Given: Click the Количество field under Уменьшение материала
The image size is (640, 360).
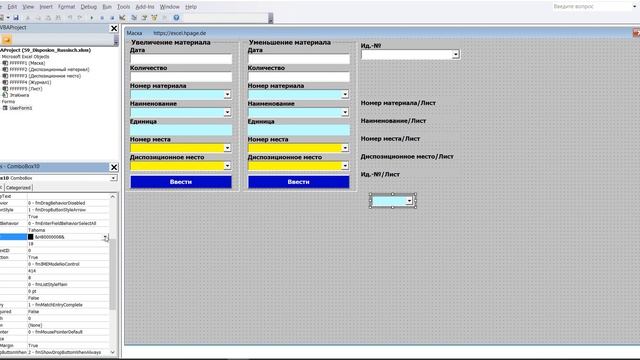Looking at the screenshot, I should [298, 77].
